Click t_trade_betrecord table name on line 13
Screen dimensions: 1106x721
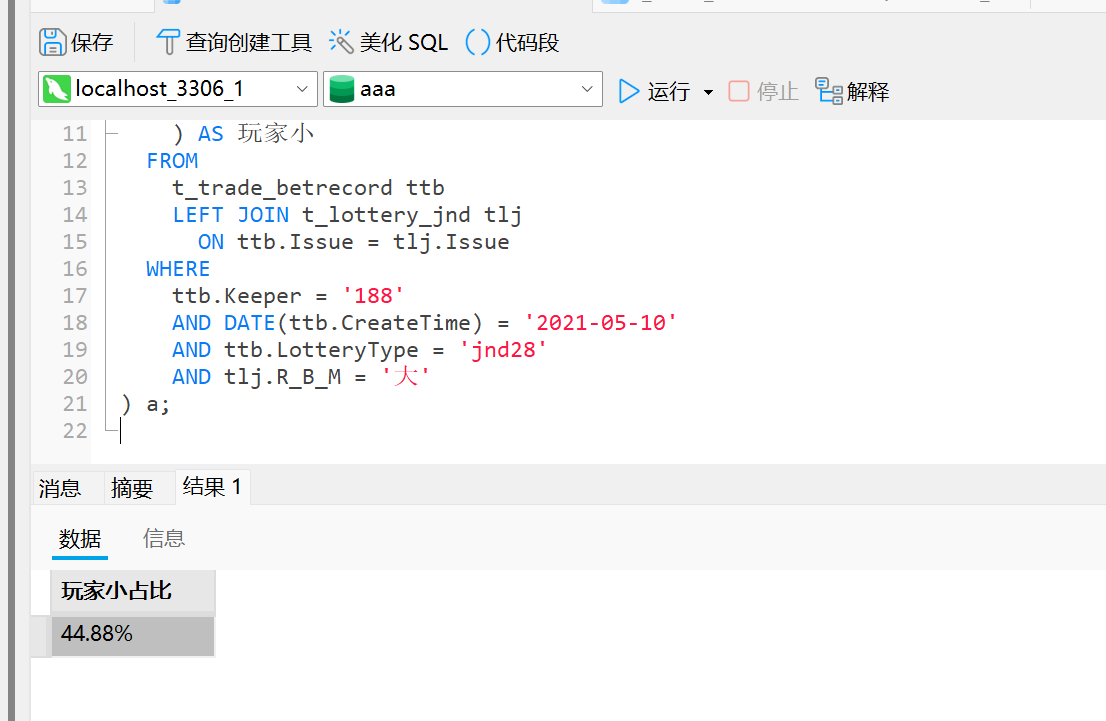(282, 188)
